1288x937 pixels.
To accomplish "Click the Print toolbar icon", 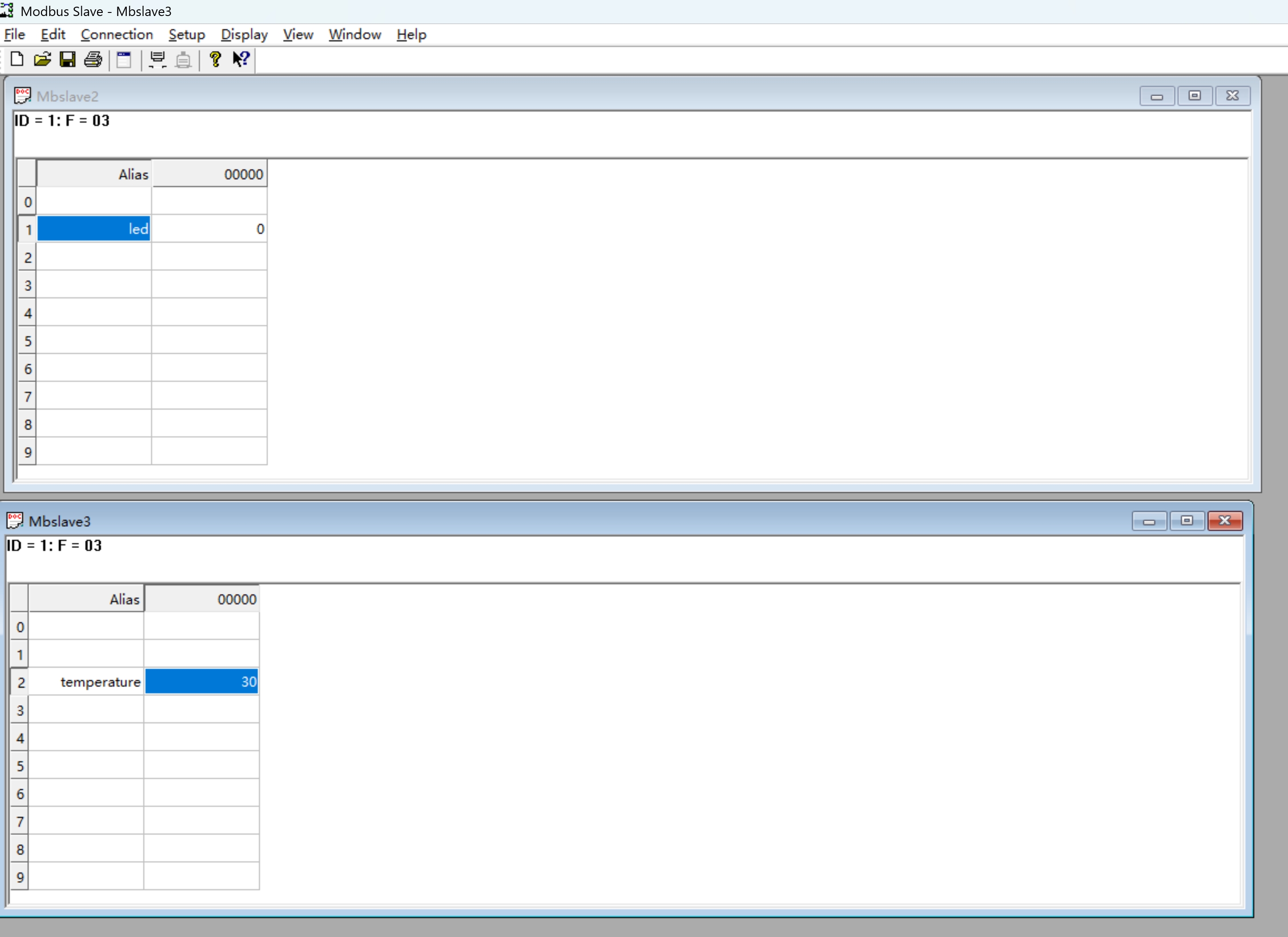I will pos(93,60).
